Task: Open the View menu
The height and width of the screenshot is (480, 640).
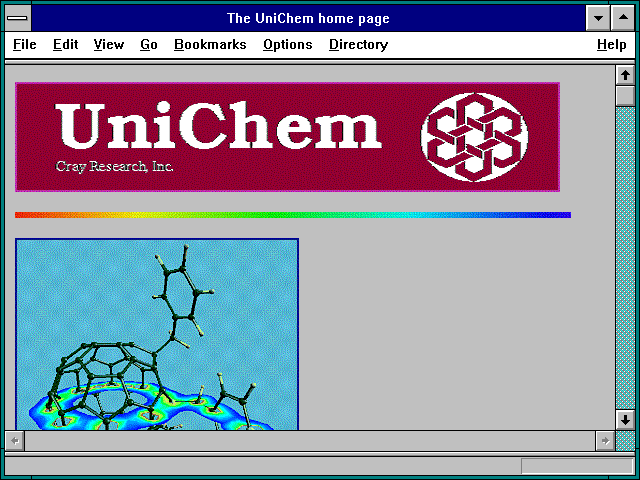Action: 109,44
